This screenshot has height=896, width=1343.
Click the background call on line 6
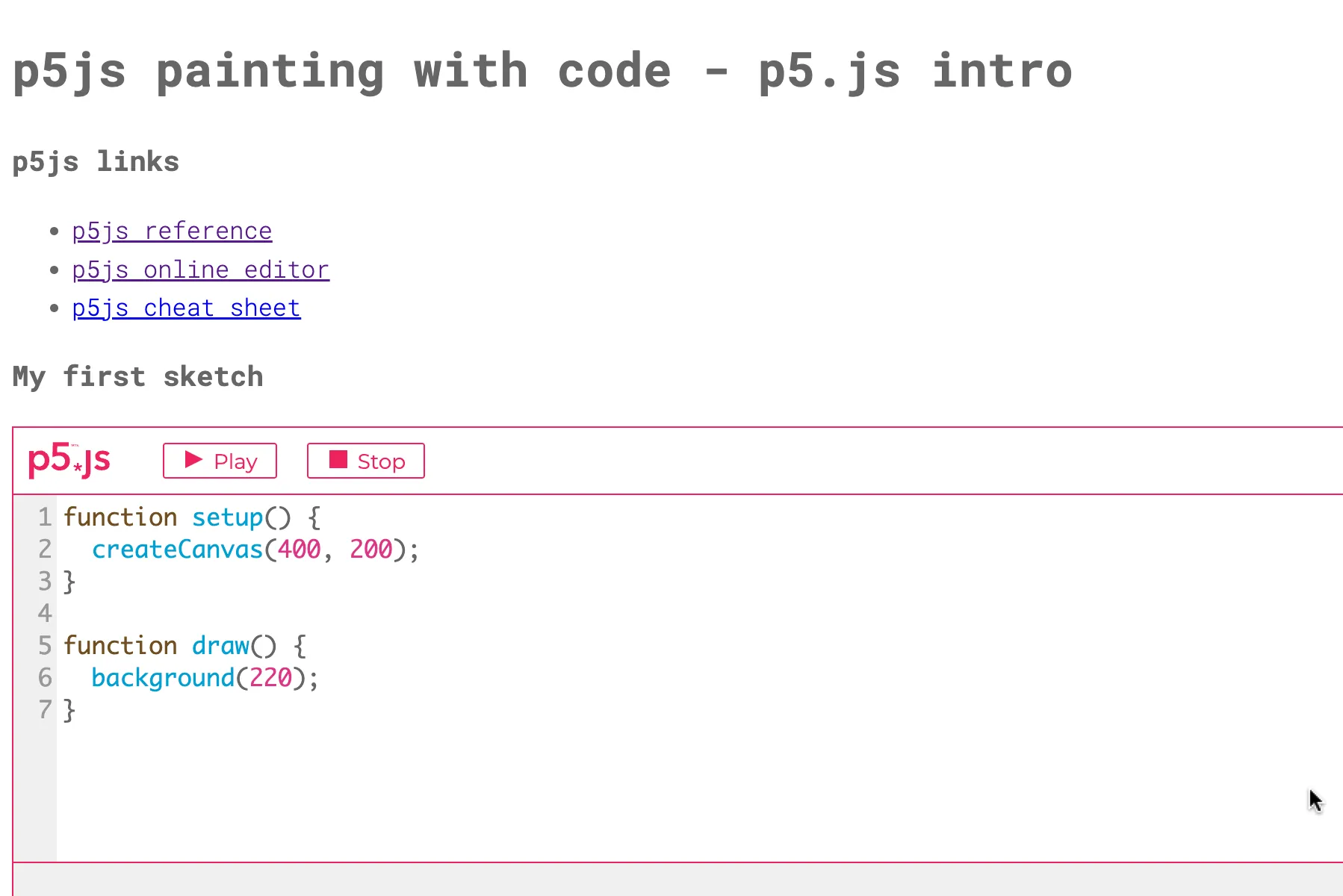click(x=161, y=678)
